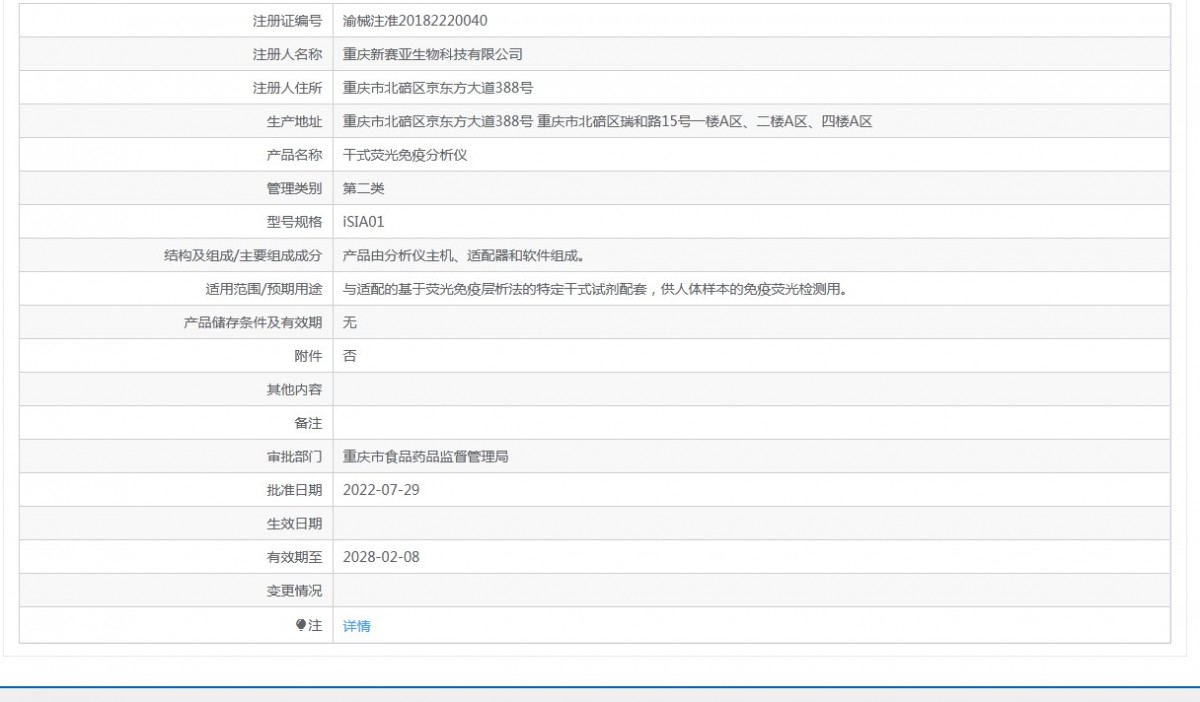This screenshot has height=702, width=1200.
Task: Click the 无 value for storage conditions
Action: (x=350, y=322)
